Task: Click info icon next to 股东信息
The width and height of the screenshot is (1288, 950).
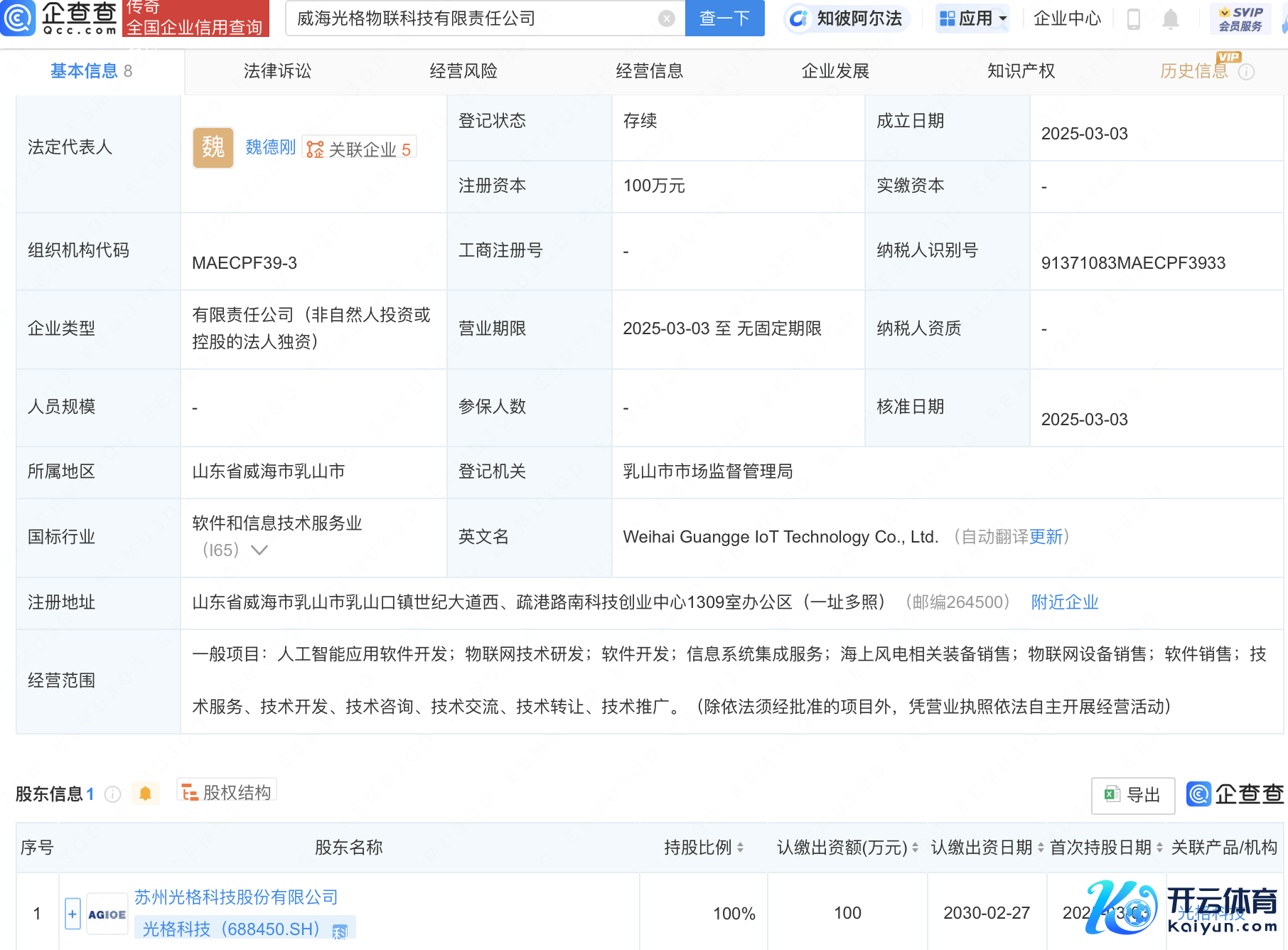Action: (113, 794)
